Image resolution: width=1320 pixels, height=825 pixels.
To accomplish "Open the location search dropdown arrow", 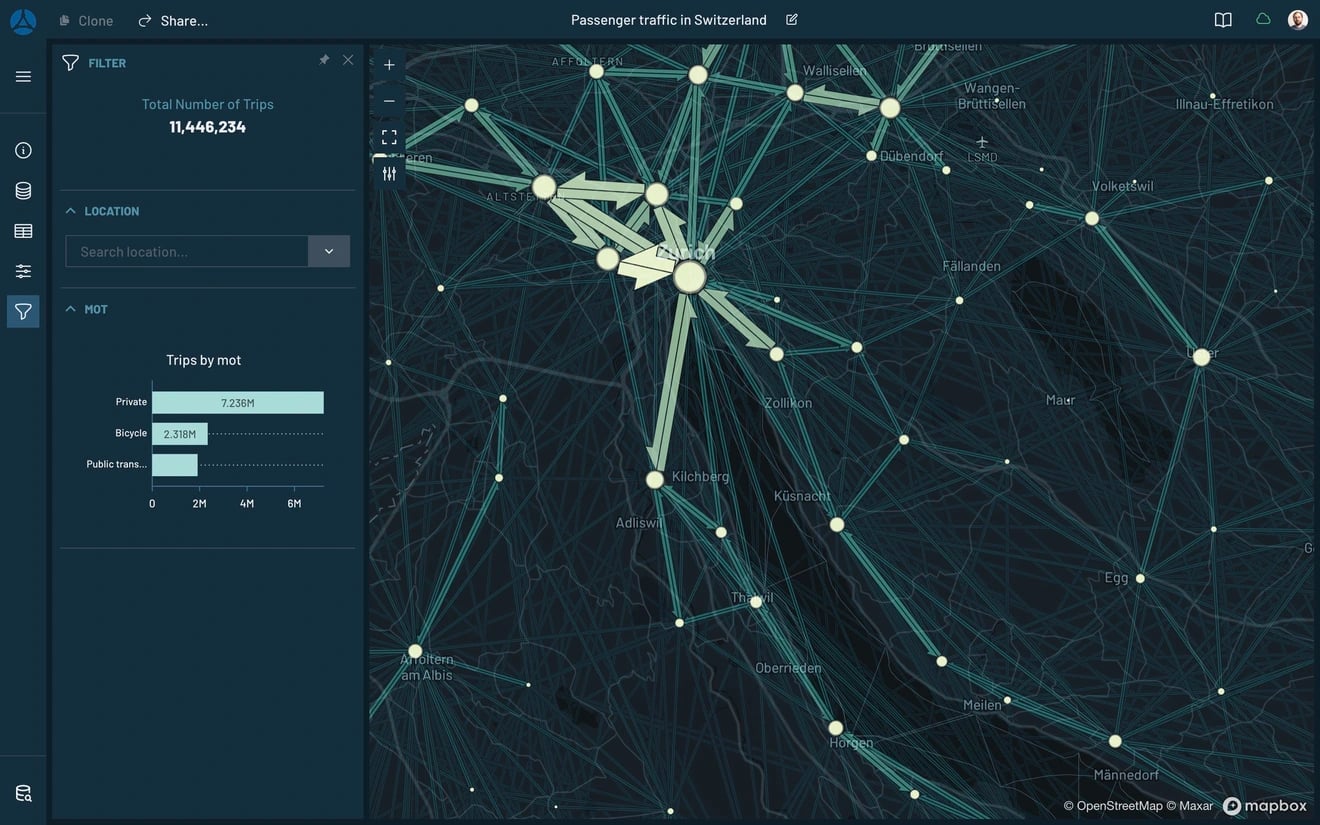I will click(x=329, y=251).
